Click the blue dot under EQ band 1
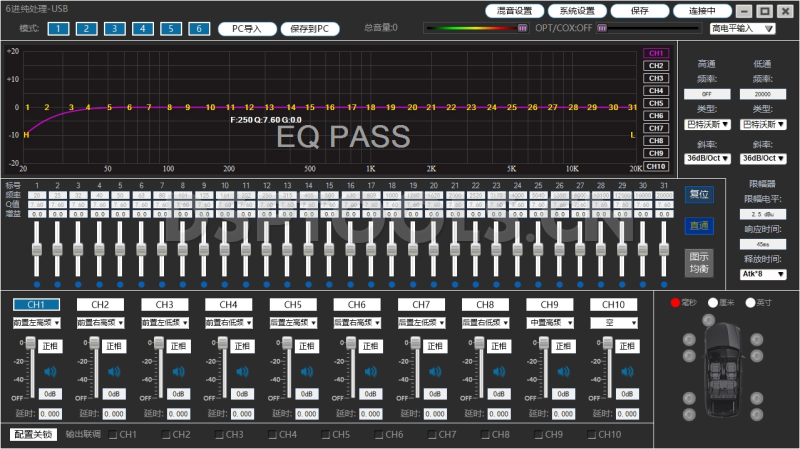 [36, 284]
